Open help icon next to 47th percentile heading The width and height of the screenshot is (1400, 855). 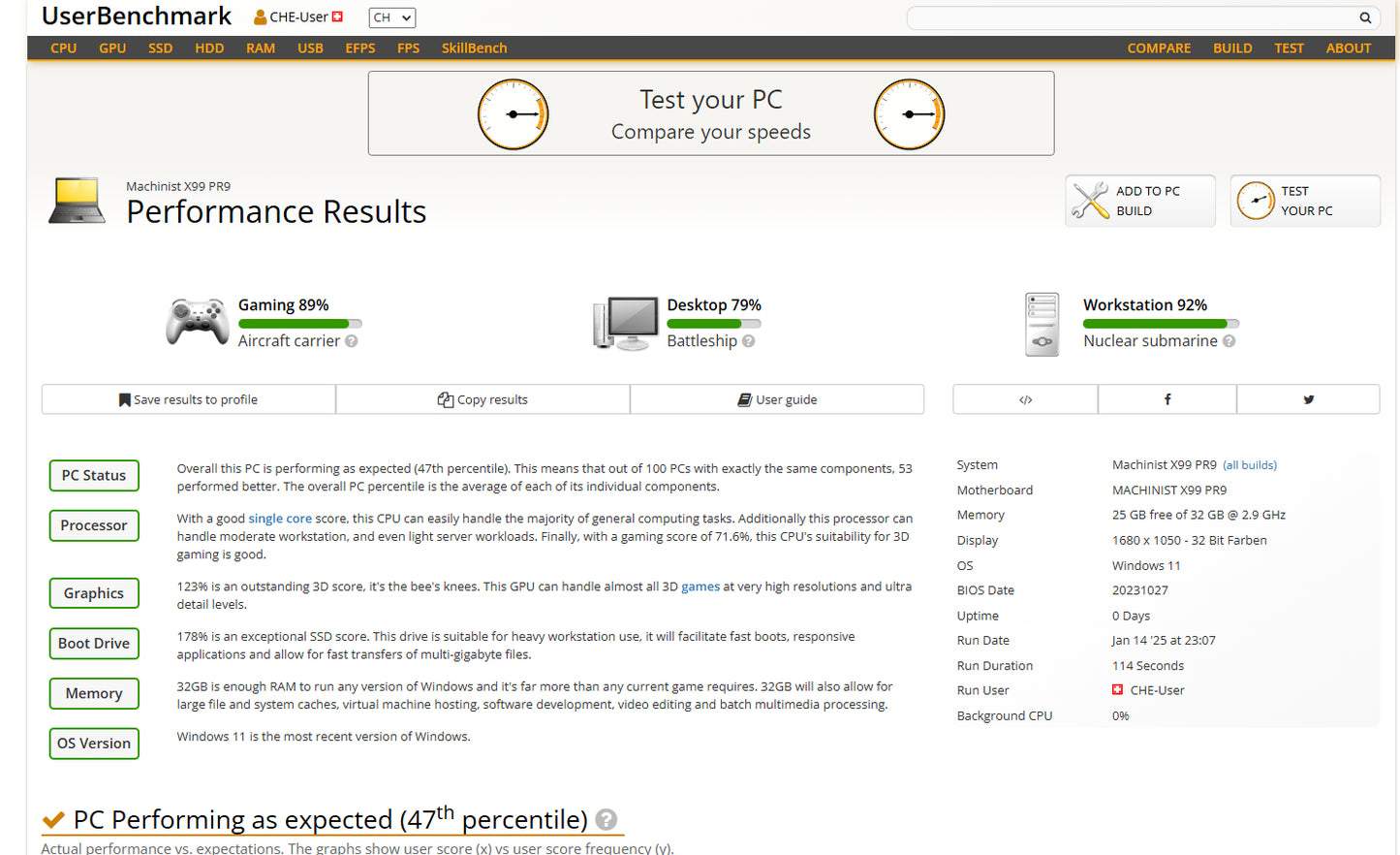(607, 820)
